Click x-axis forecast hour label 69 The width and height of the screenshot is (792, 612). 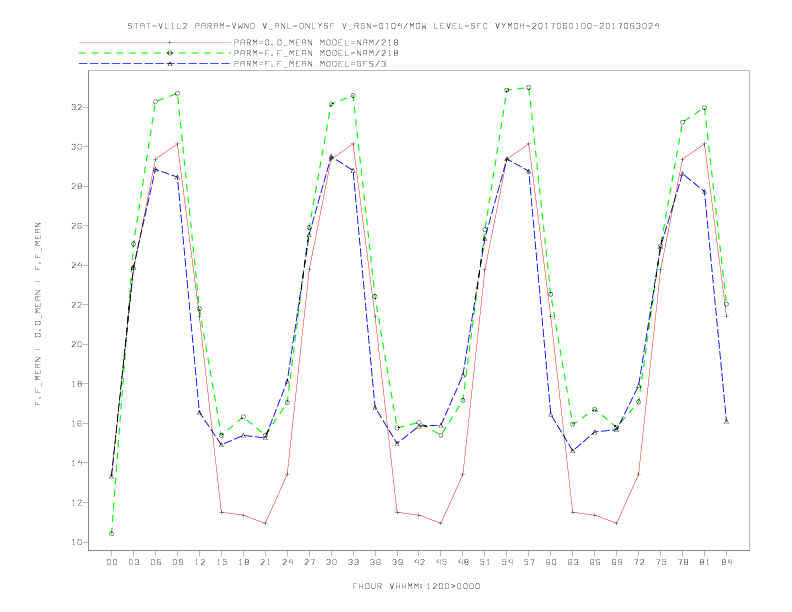coord(617,562)
